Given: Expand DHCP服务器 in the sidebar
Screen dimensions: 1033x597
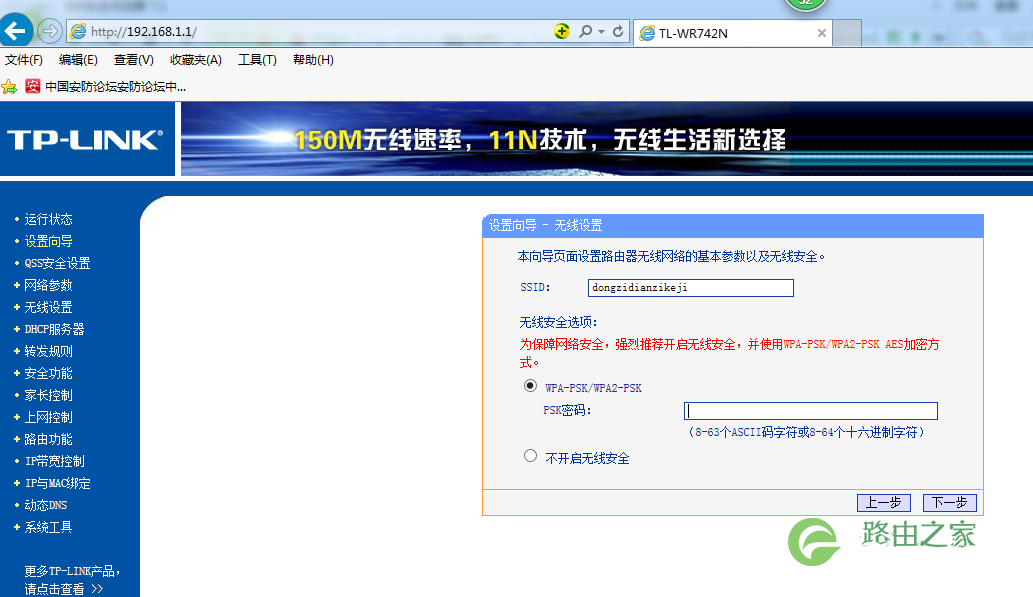Looking at the screenshot, I should click(x=54, y=329).
